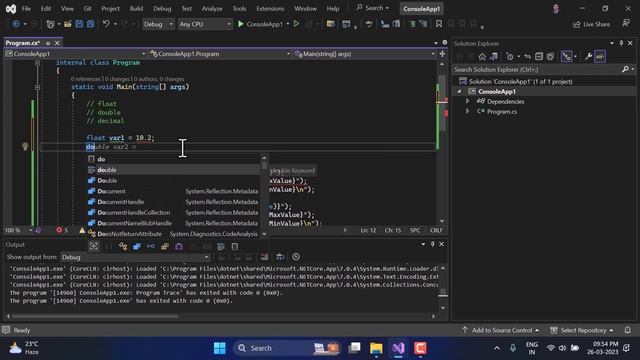Open the Analyze menu
Image resolution: width=640 pixels, height=360 pixels.
tap(212, 9)
